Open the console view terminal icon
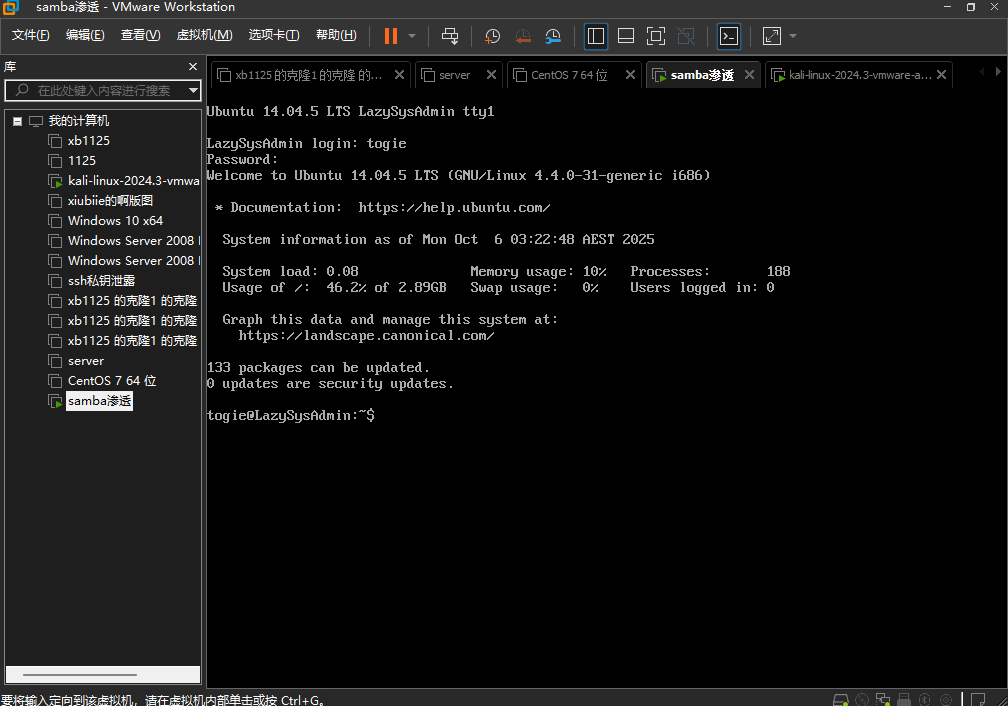The image size is (1008, 706). coord(729,36)
